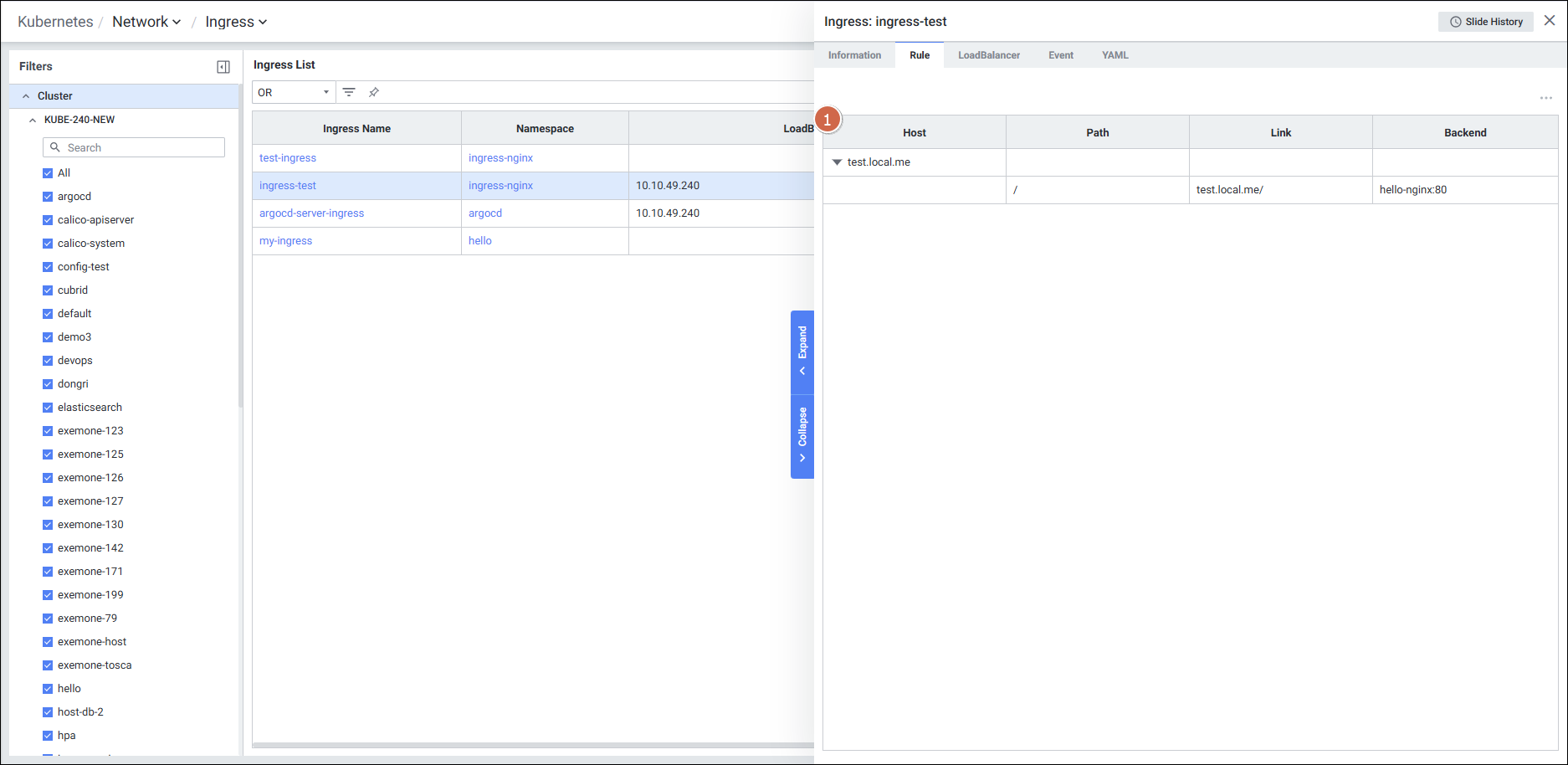Open the Network breadcrumb dropdown

[x=146, y=22]
